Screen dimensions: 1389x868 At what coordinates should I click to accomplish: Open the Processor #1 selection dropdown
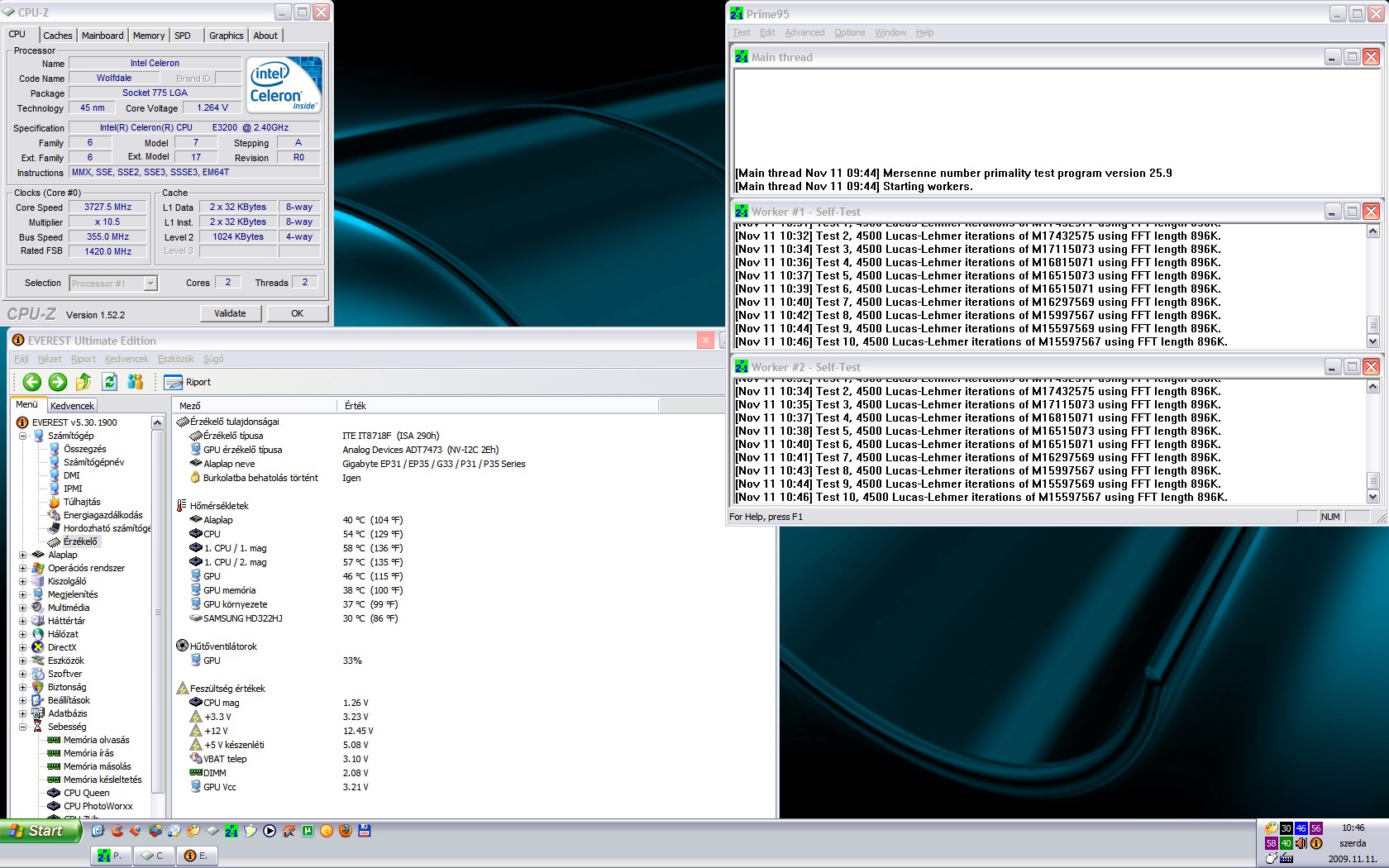[x=113, y=284]
